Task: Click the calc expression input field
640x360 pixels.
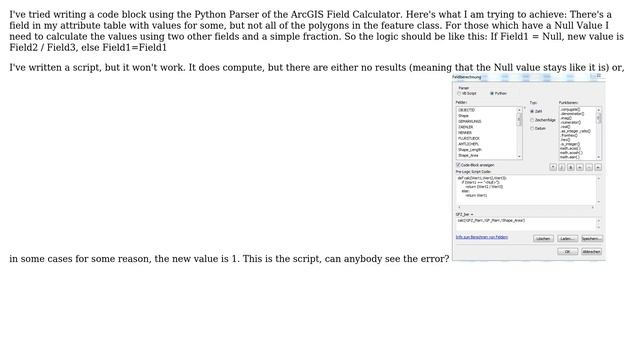Action: pos(526,223)
